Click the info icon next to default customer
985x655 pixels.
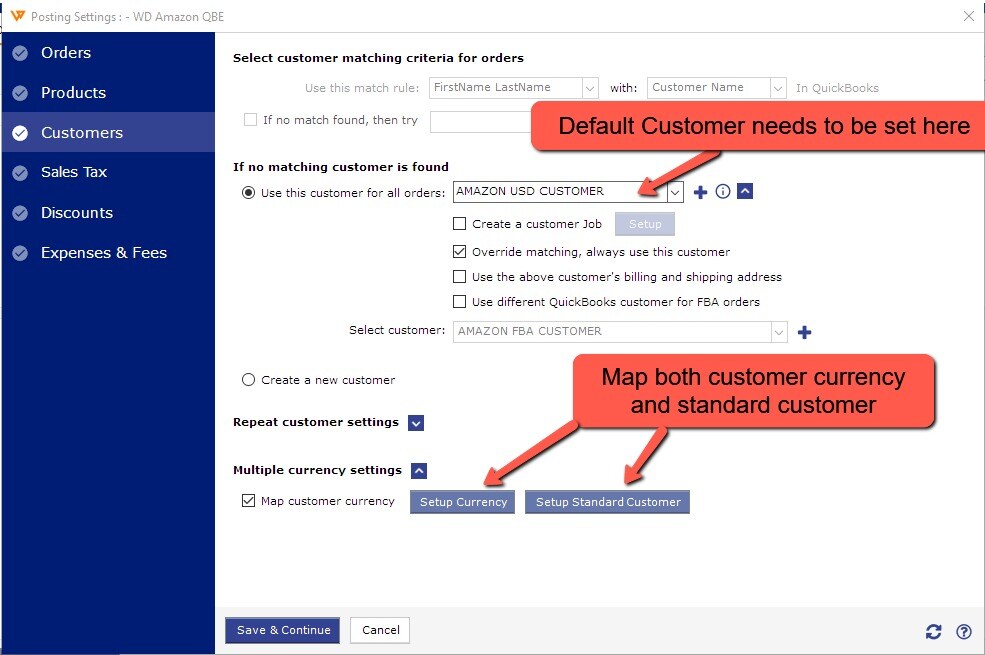tap(722, 192)
